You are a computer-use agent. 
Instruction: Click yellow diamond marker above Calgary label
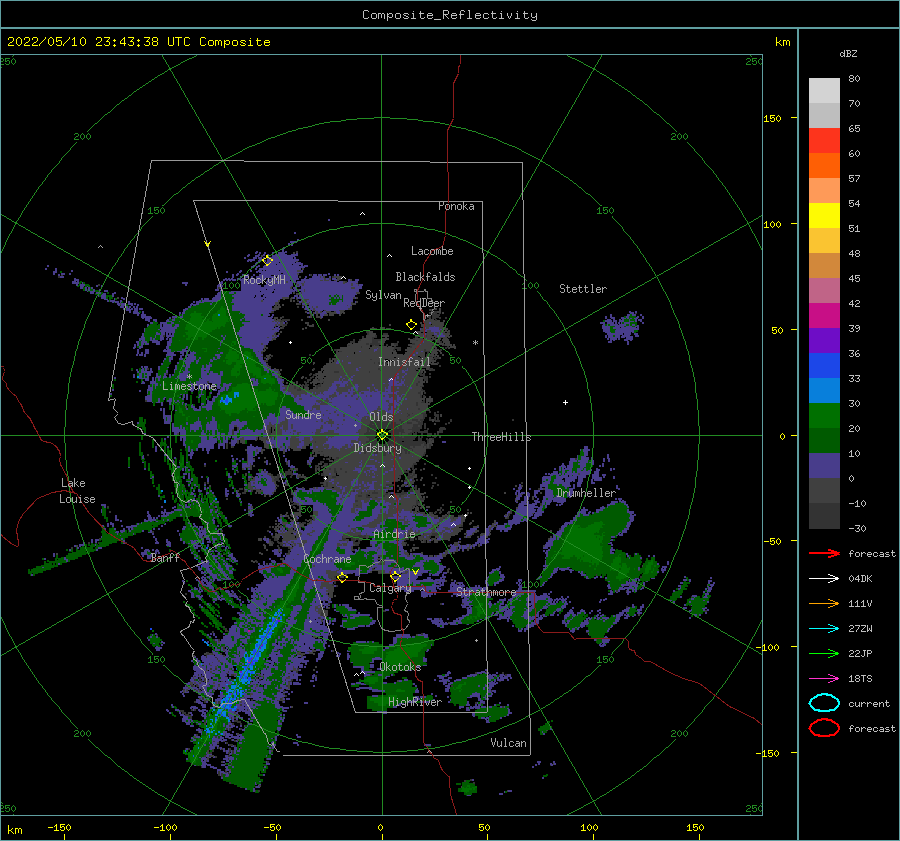click(x=395, y=576)
